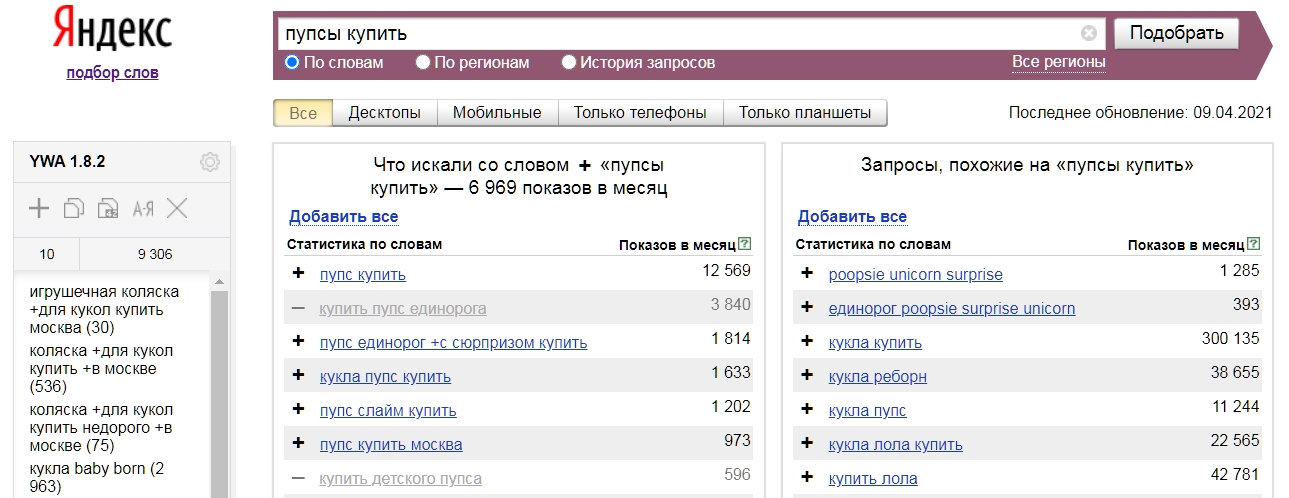Open 'пупс купить' query link
This screenshot has width=1289, height=498.
tap(363, 274)
